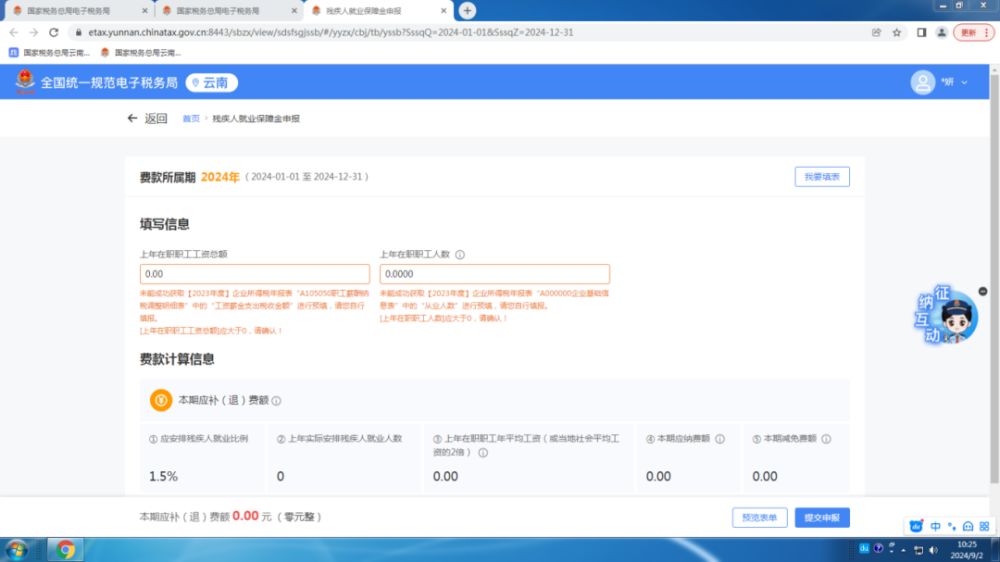Click info icon beside 本期减免费额

click(826, 439)
